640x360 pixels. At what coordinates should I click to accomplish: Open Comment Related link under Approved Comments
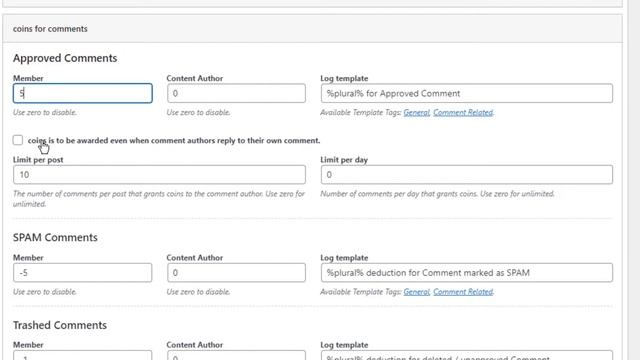coord(463,112)
